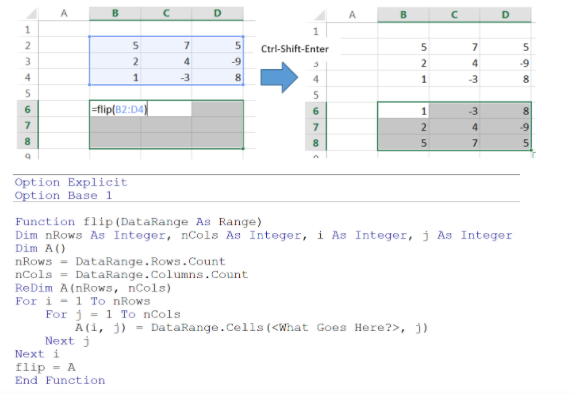Viewport: 573px width, 394px height.
Task: Click the 'Dim A()' code line
Action: pos(40,249)
